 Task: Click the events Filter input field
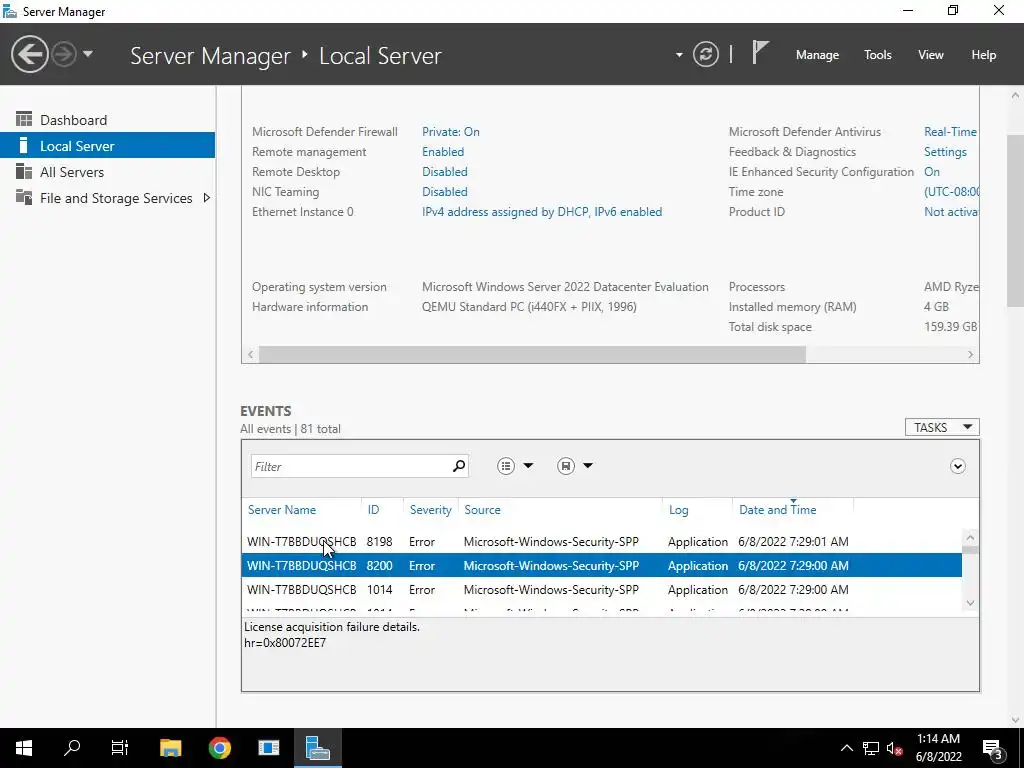350,466
